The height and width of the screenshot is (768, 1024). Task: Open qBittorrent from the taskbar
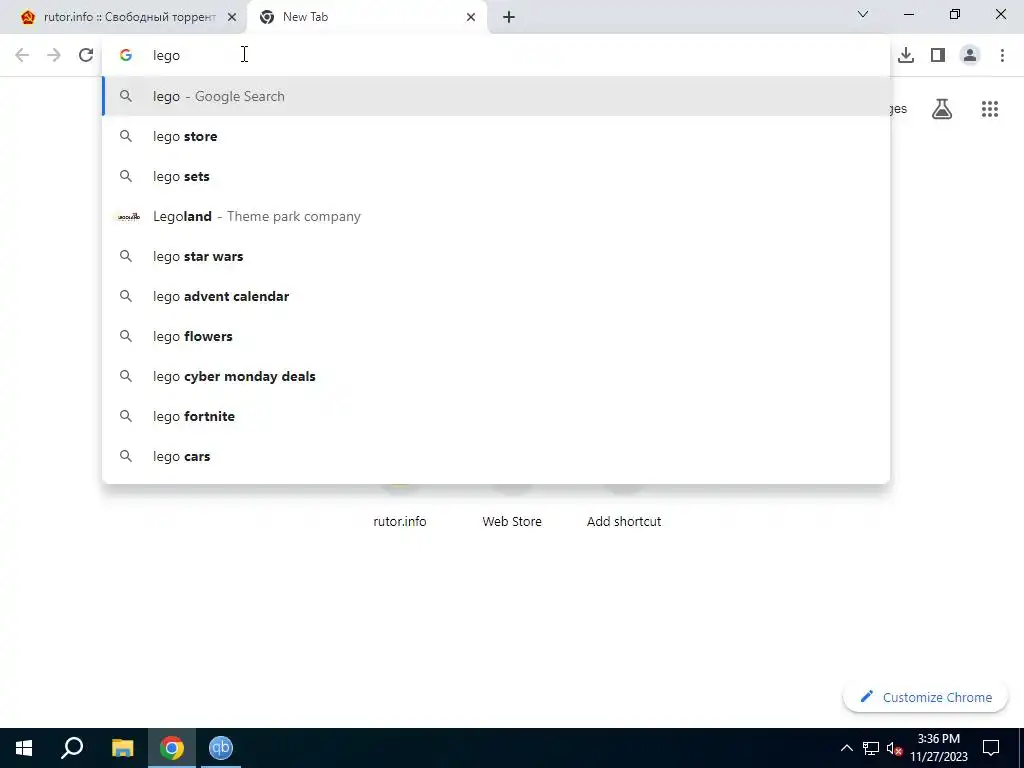(221, 748)
